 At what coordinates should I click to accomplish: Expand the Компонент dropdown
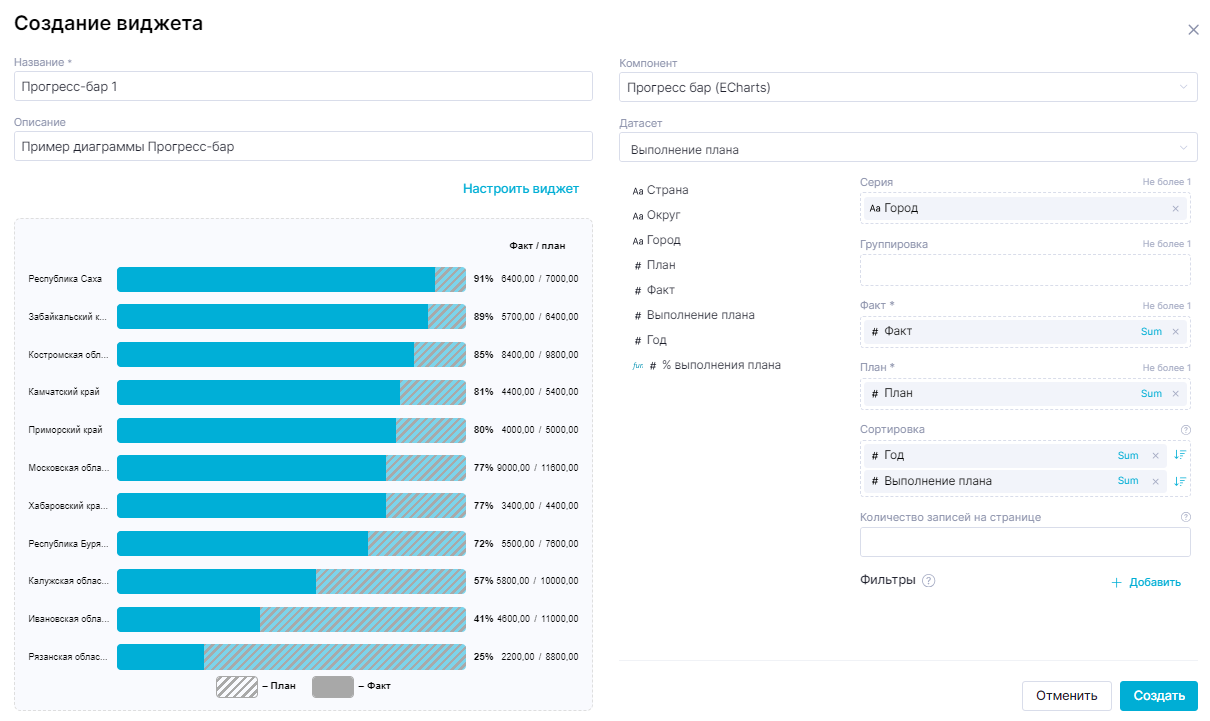click(1184, 88)
